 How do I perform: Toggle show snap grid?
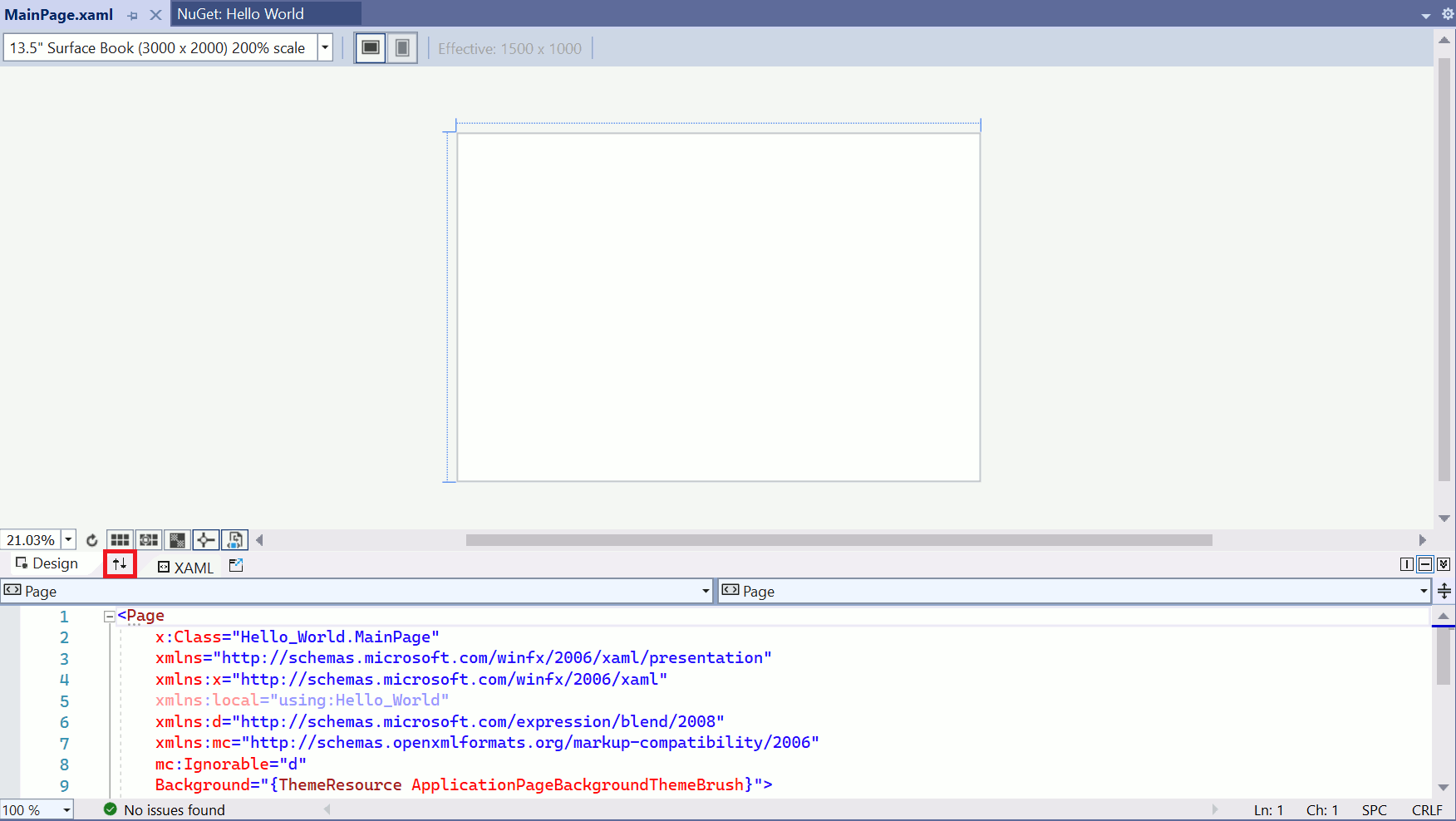click(120, 540)
